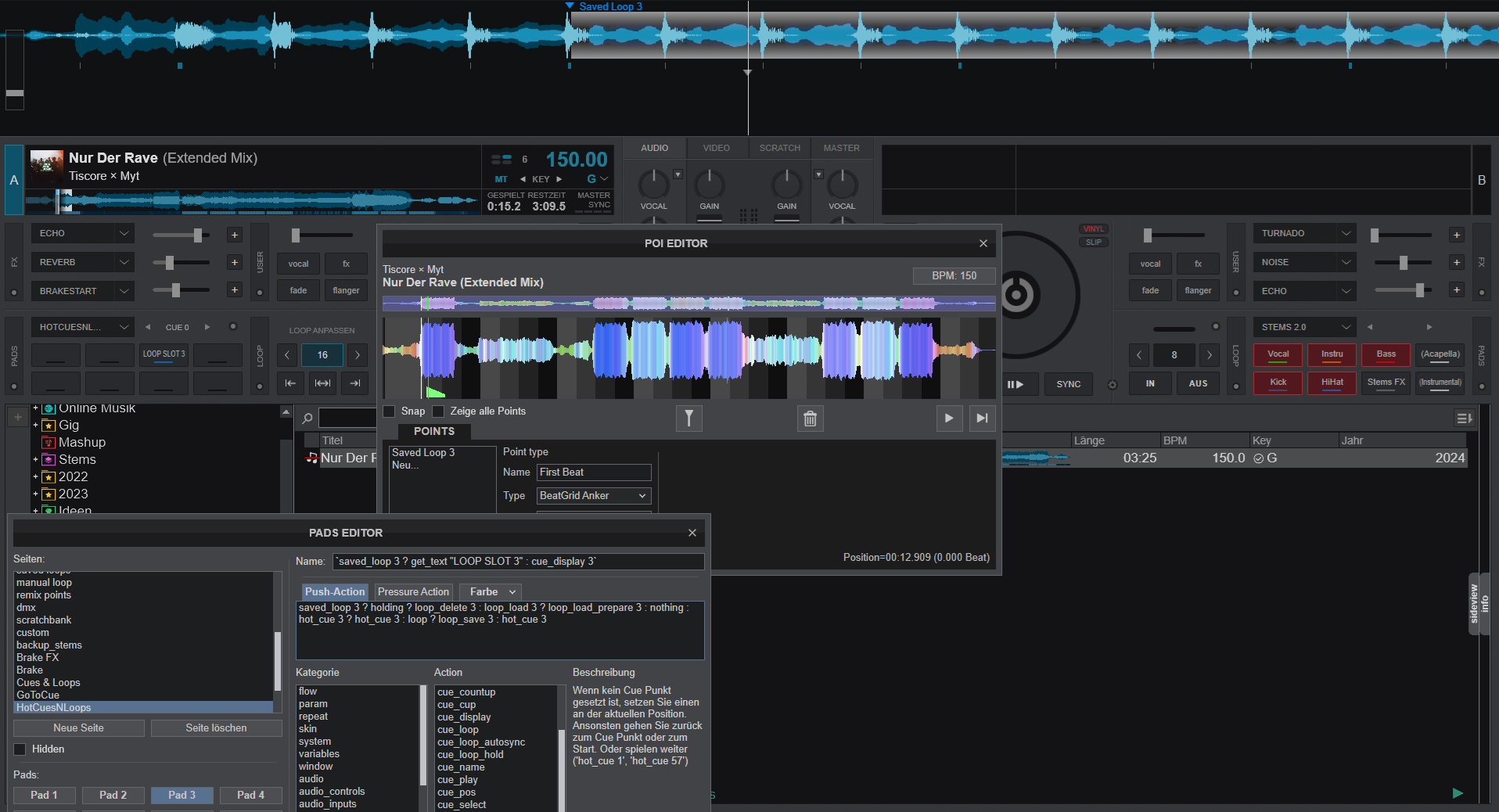This screenshot has height=812, width=1499.
Task: Jump to next point in POI Editor
Action: pos(982,419)
